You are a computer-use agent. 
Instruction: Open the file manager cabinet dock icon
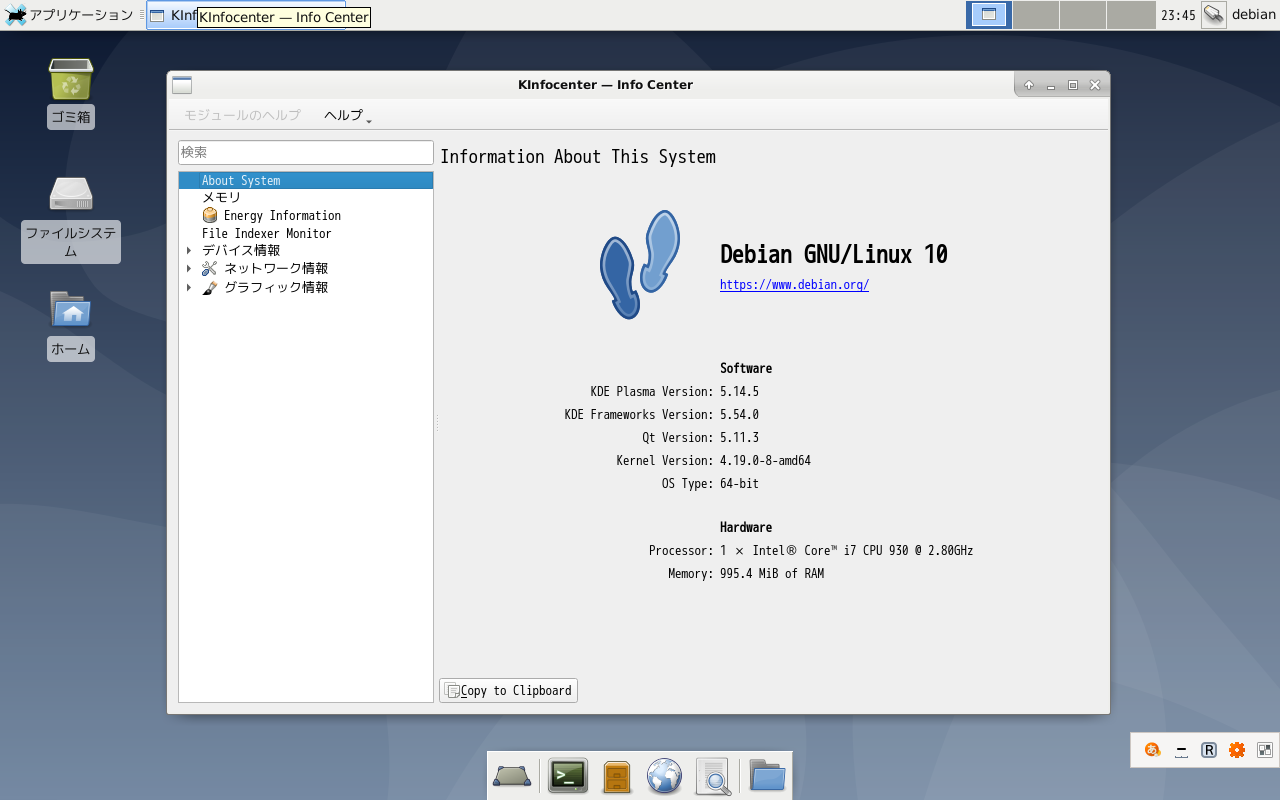[x=617, y=777]
